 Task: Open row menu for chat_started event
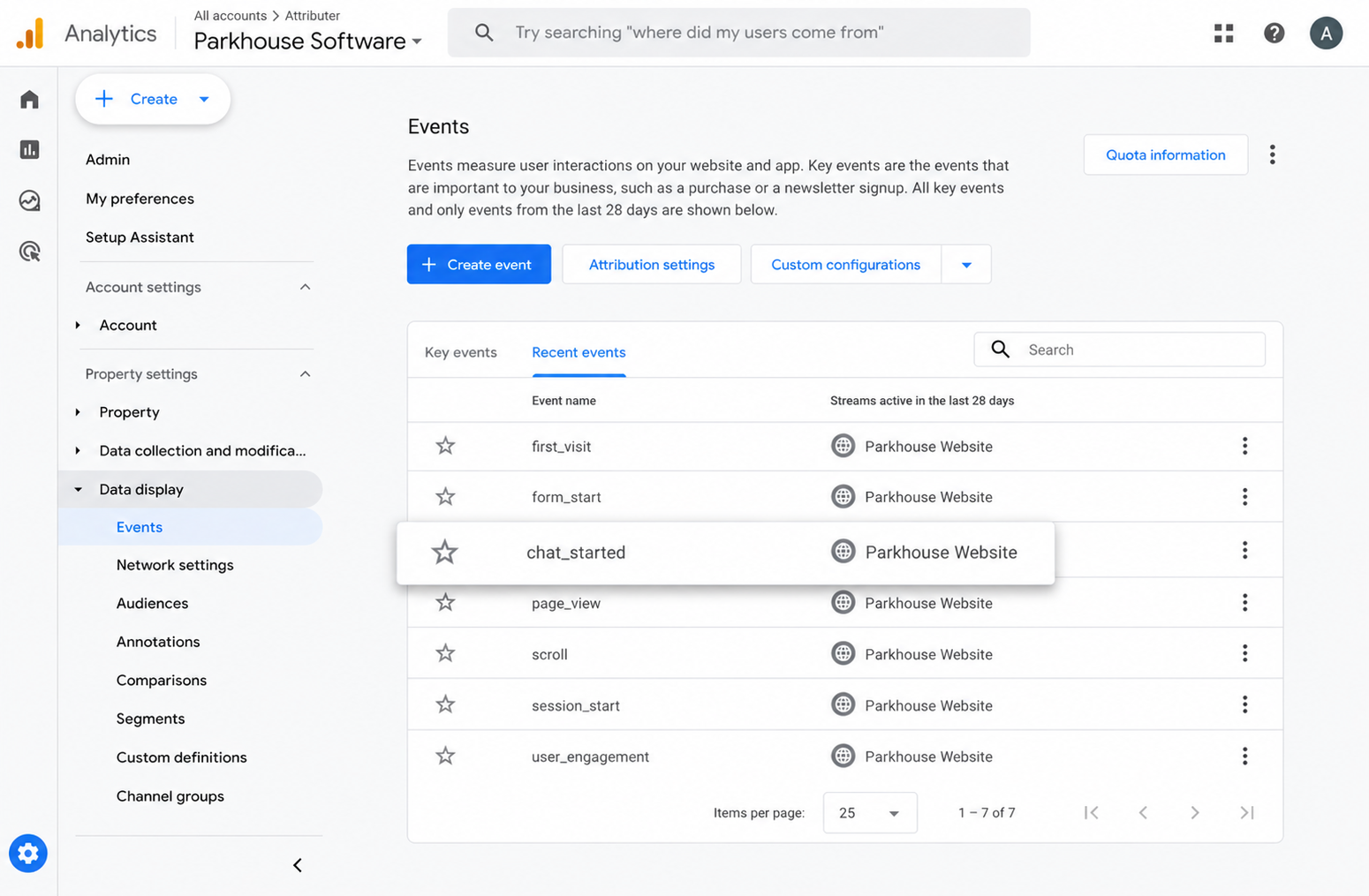1244,551
